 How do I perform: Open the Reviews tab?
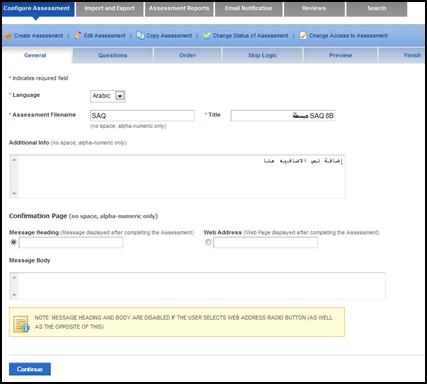[x=314, y=9]
